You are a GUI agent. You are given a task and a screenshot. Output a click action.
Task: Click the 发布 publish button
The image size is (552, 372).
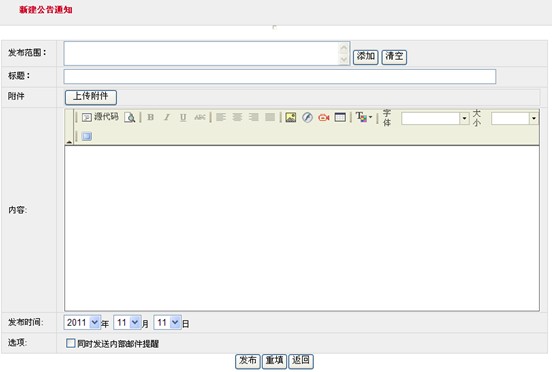coord(248,361)
